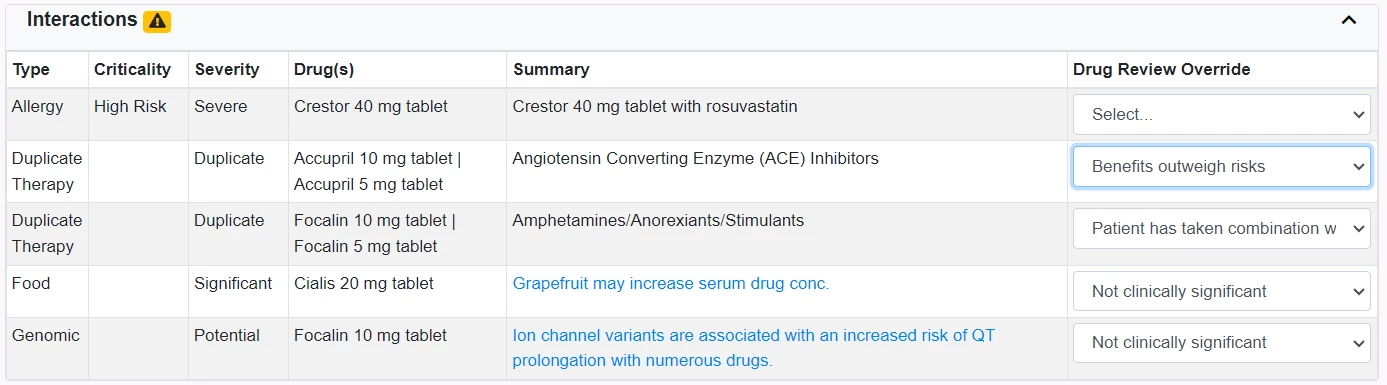Click the yellow warning icon beside Interactions
The image size is (1387, 385).
157,20
